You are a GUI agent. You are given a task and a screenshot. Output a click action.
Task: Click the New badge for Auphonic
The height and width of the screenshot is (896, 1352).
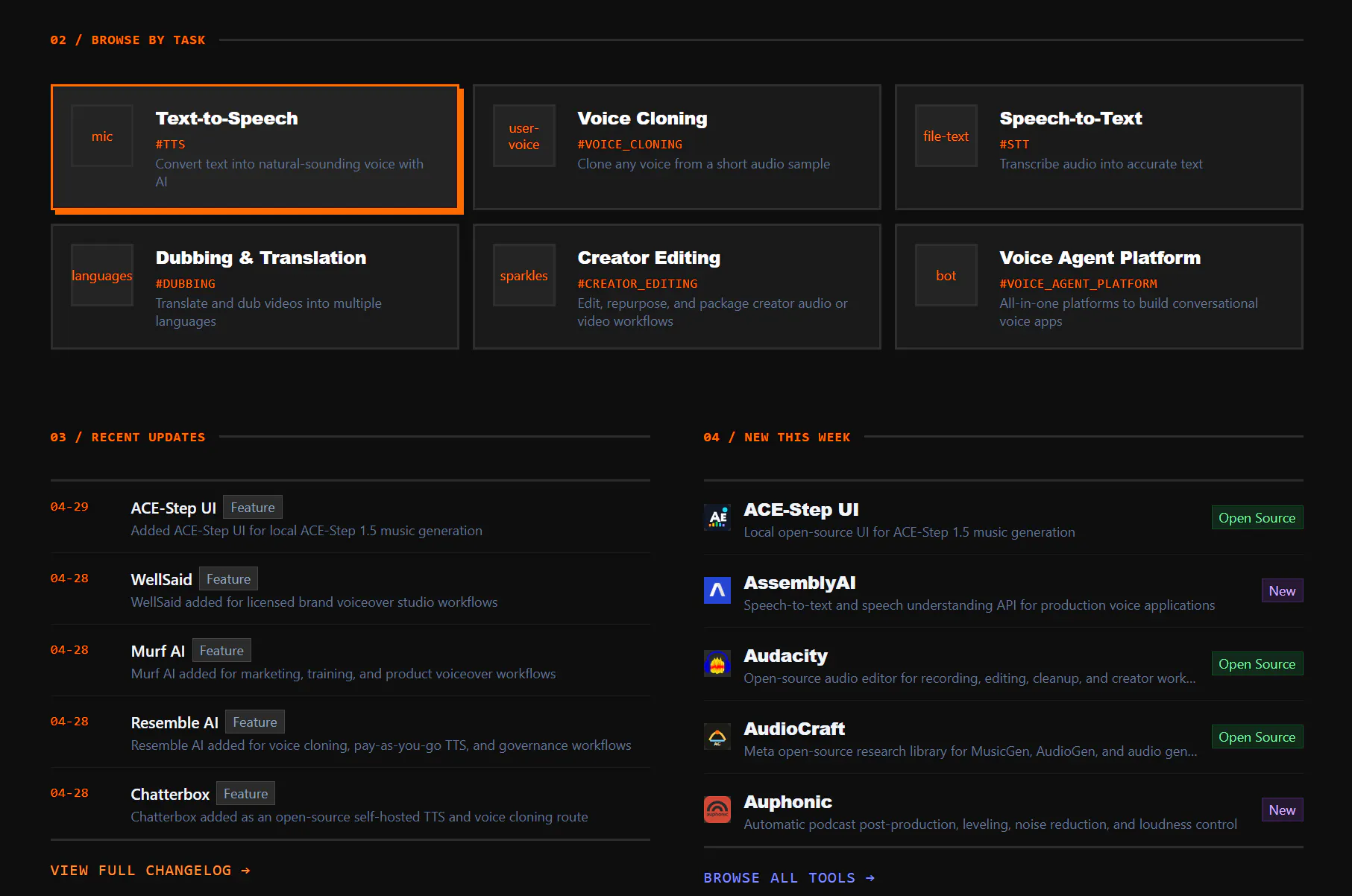click(x=1282, y=810)
